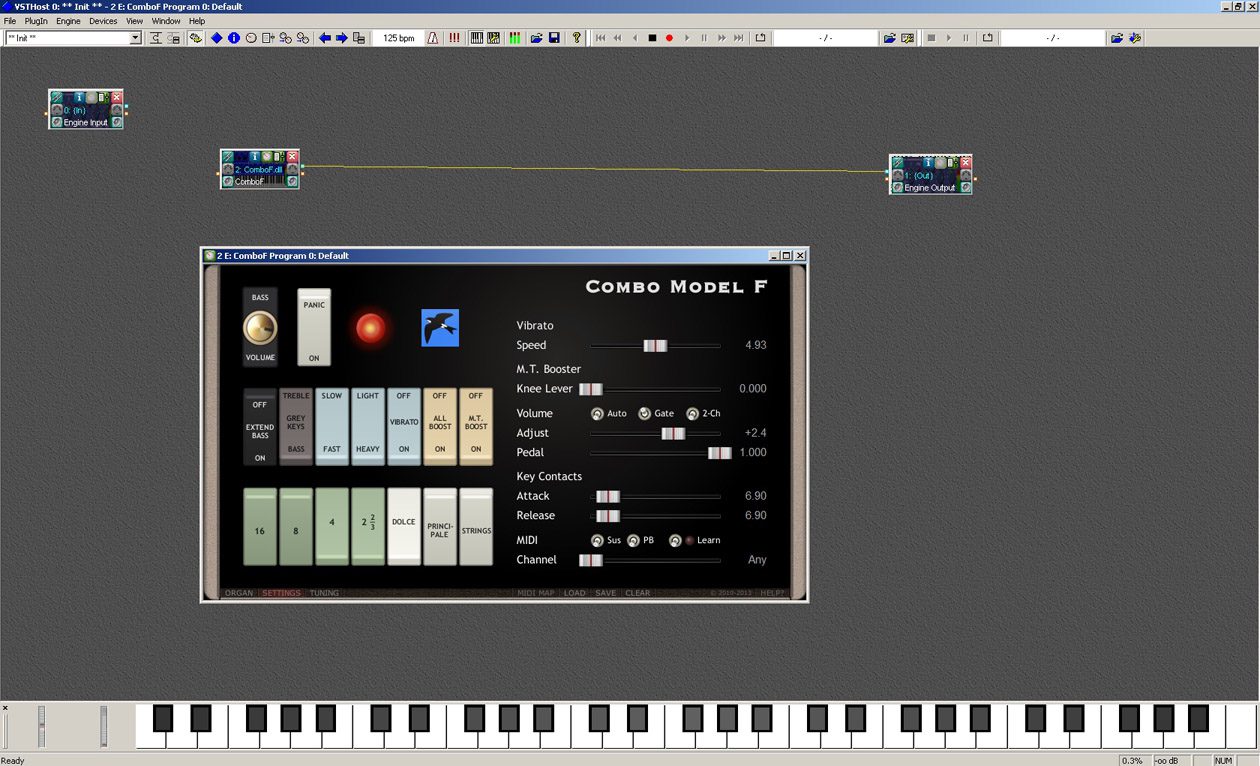Click the green level meter toolbar icon
The height and width of the screenshot is (766, 1260).
point(514,38)
